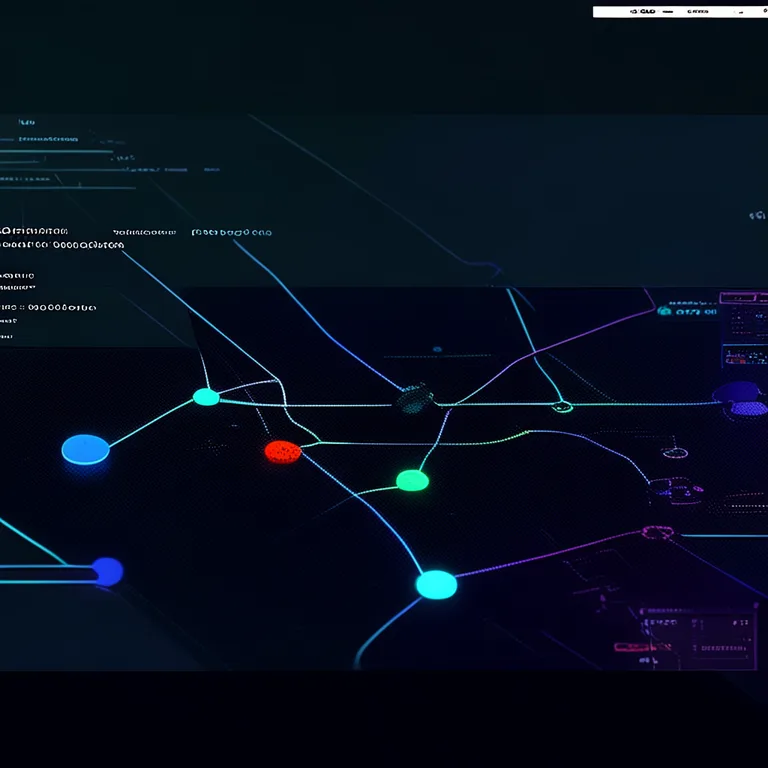This screenshot has width=768, height=768.
Task: Select the bright green network node
Action: [412, 480]
